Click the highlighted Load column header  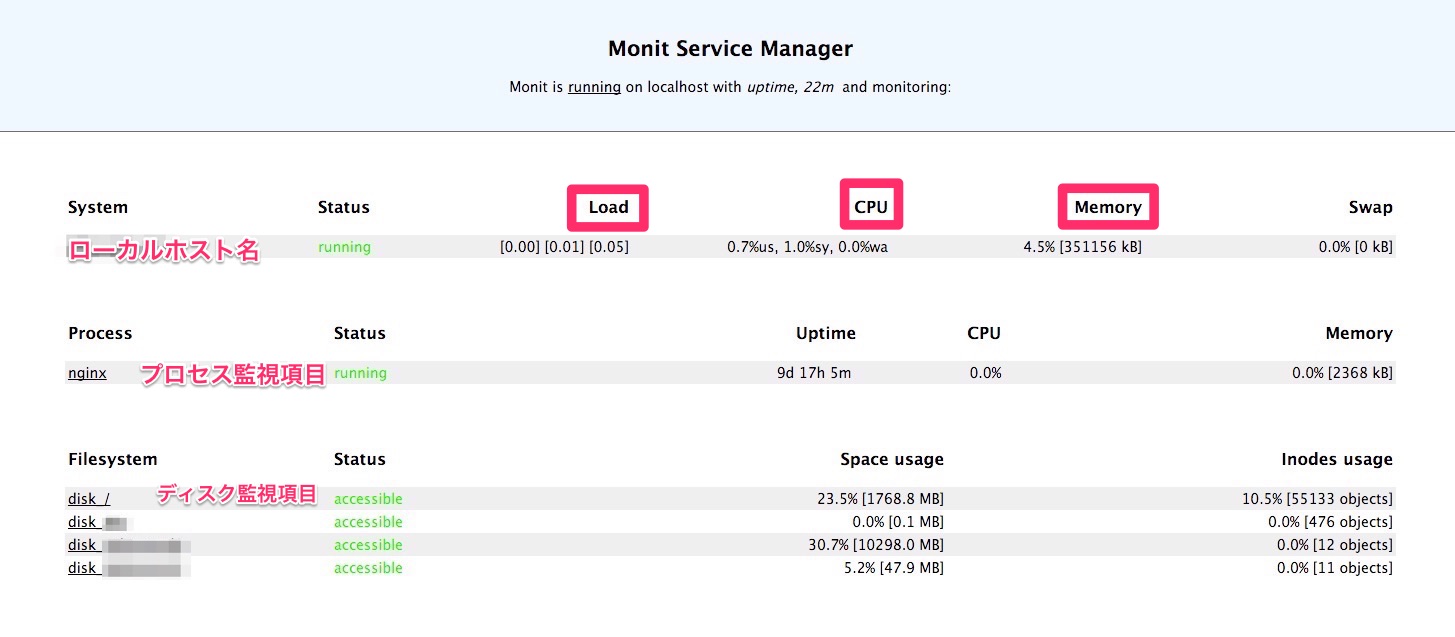608,208
